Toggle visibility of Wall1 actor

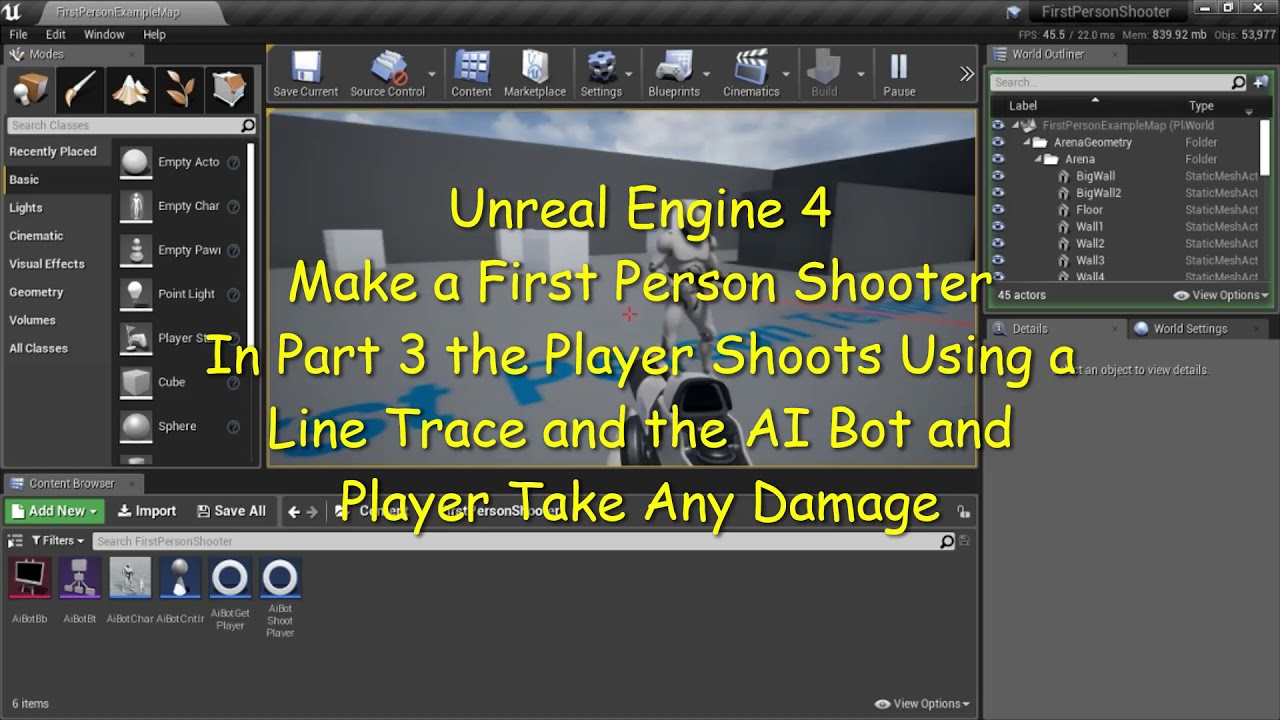[x=998, y=227]
